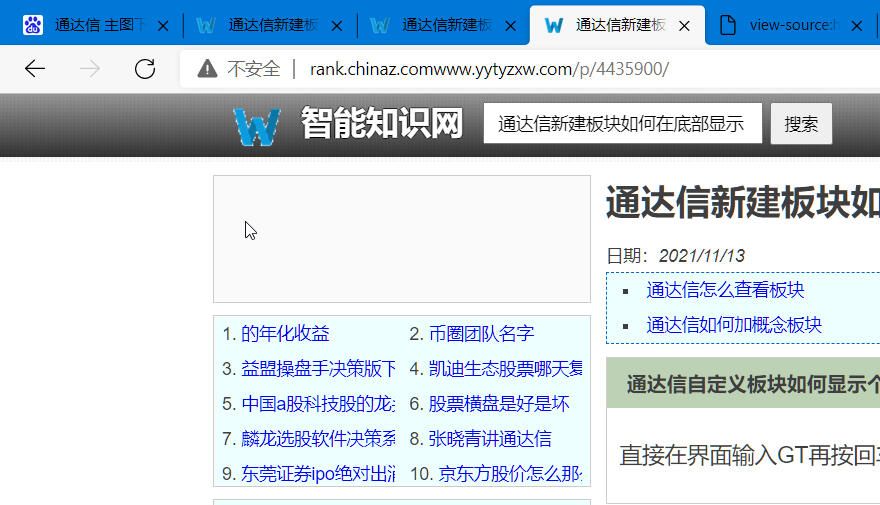Close the Baidu 通达信 主图 tab
Viewport: 880px width, 505px height.
point(164,26)
